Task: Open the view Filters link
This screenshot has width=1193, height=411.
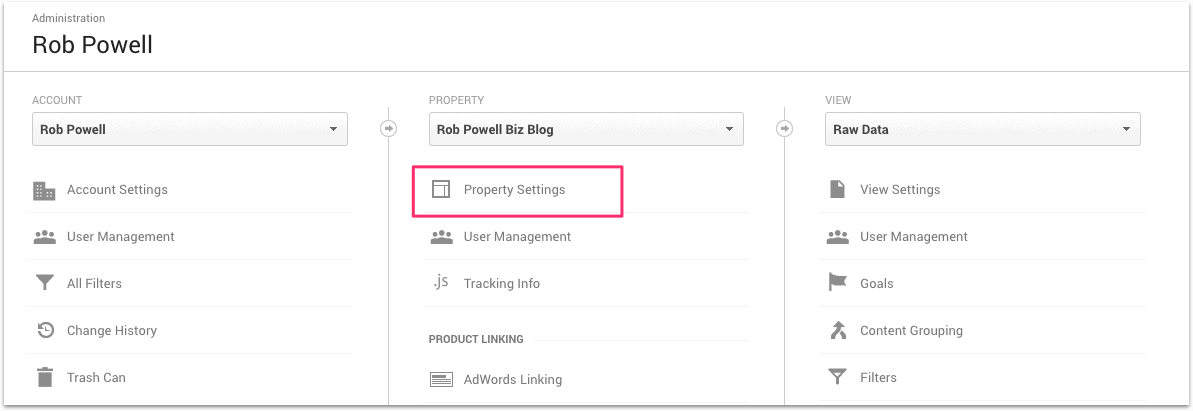Action: click(x=878, y=378)
